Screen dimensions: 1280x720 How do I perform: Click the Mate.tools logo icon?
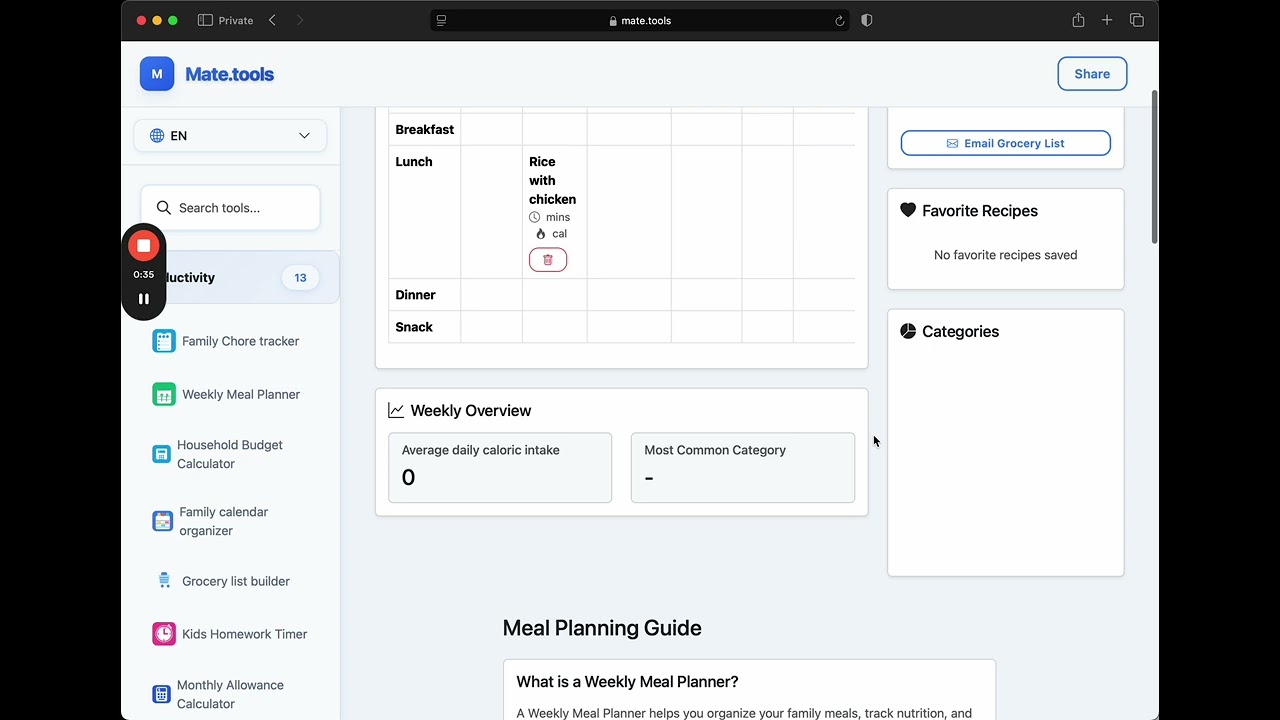[x=157, y=74]
